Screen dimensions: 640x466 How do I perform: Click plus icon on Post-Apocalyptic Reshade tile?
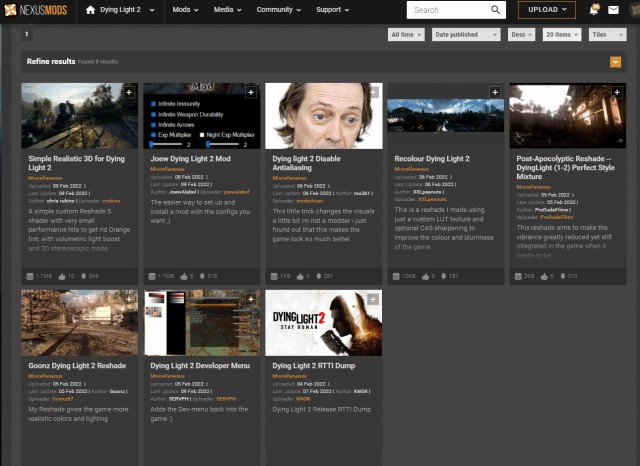point(617,92)
